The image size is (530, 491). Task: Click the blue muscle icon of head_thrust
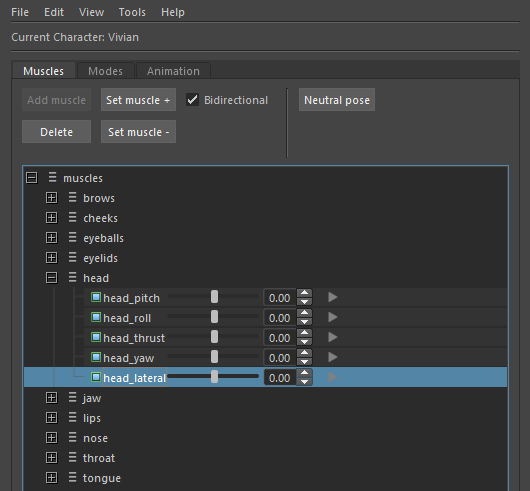[96, 337]
